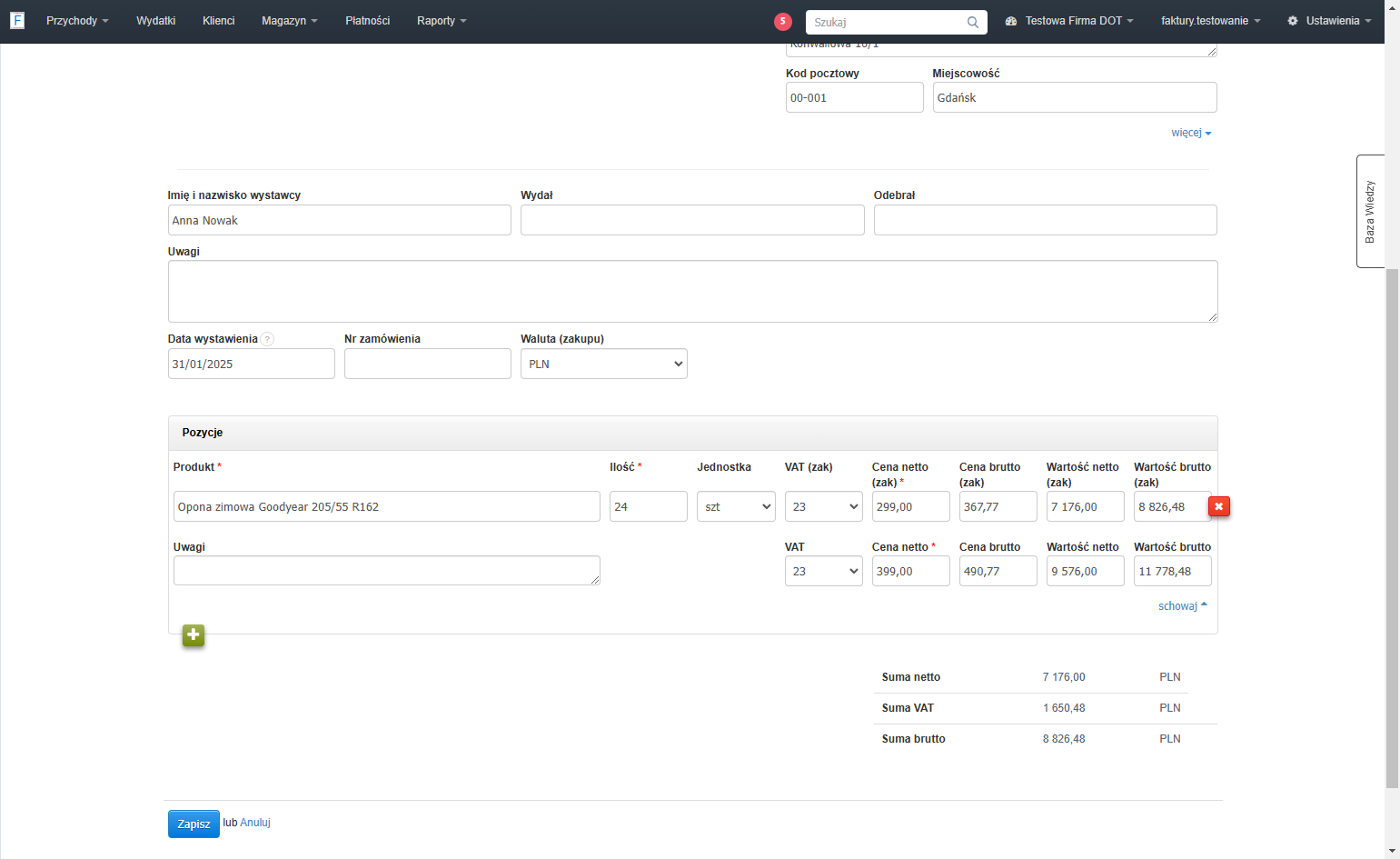Open faktury.testowanie account dropdown
Screen dimensions: 1400x859
pyautogui.click(x=1210, y=21)
